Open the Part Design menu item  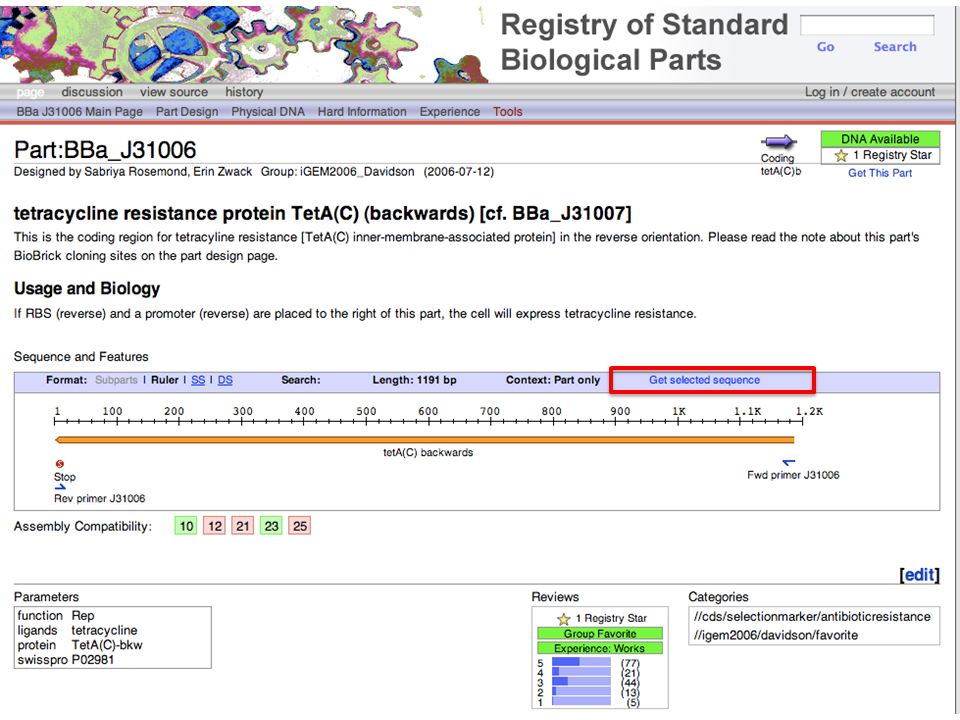(187, 111)
